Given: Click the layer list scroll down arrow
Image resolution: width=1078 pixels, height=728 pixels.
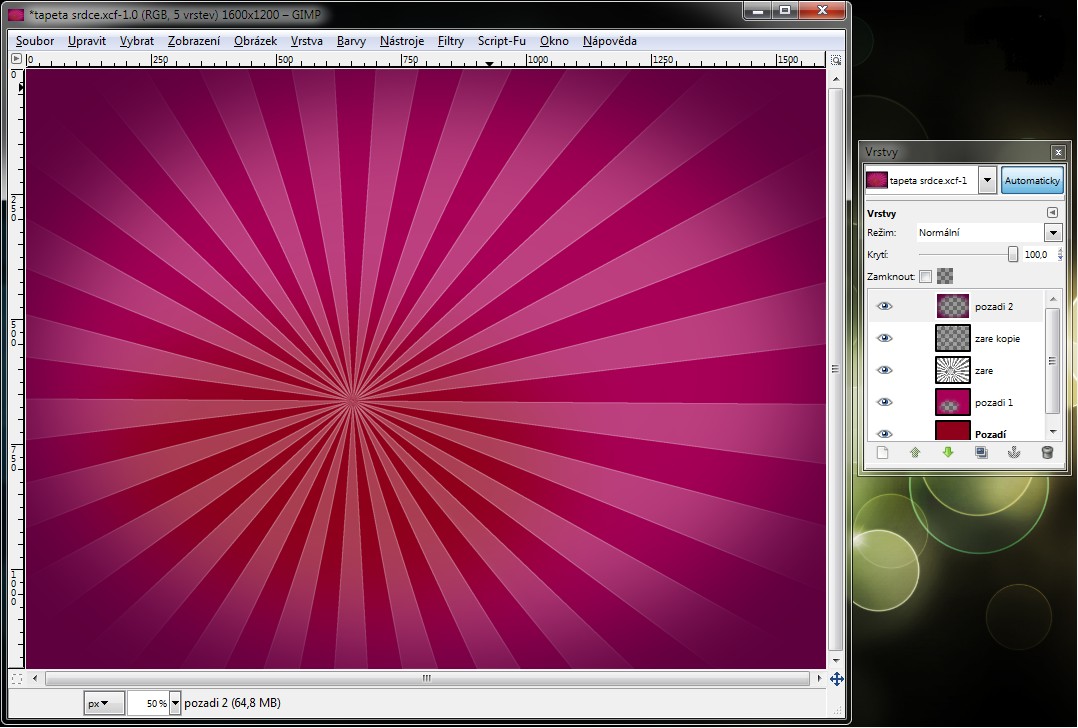Looking at the screenshot, I should 1053,432.
